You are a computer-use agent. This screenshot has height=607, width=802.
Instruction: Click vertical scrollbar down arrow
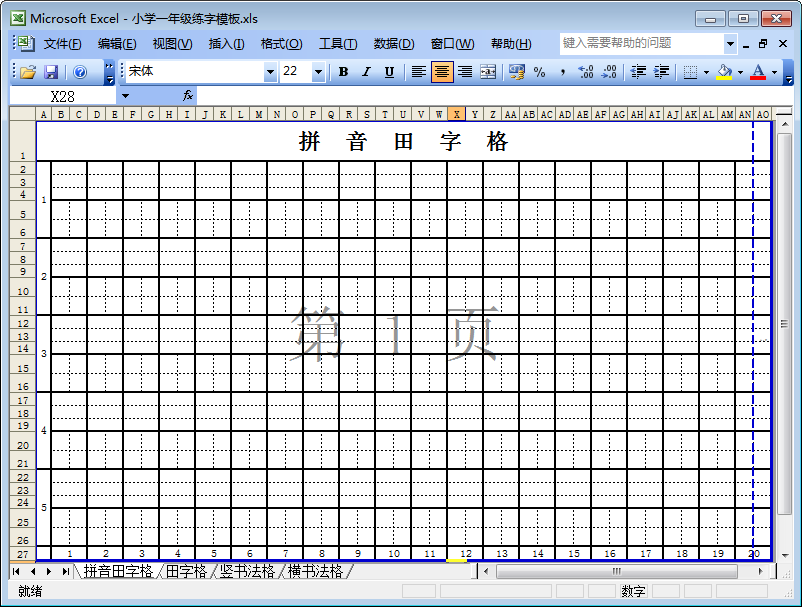coord(785,555)
